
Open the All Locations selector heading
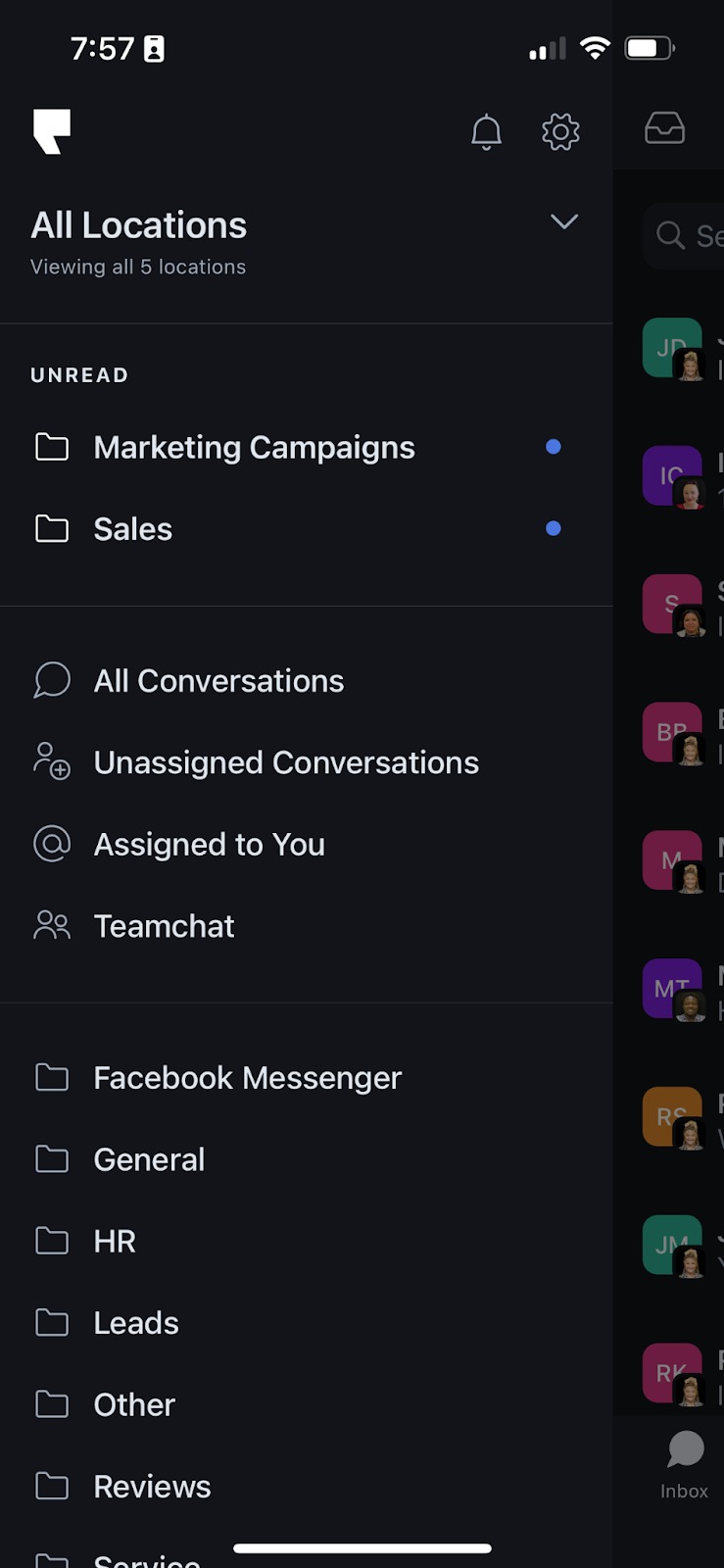[139, 225]
